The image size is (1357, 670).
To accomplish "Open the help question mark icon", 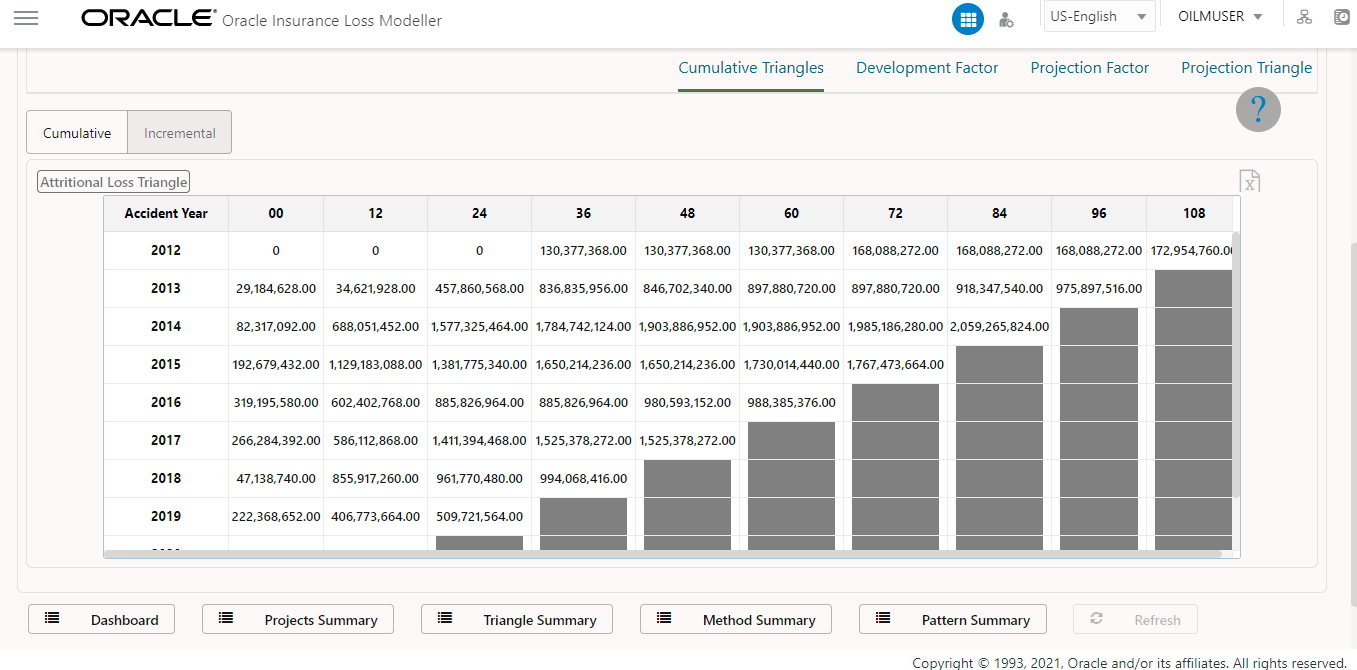I will (x=1258, y=109).
